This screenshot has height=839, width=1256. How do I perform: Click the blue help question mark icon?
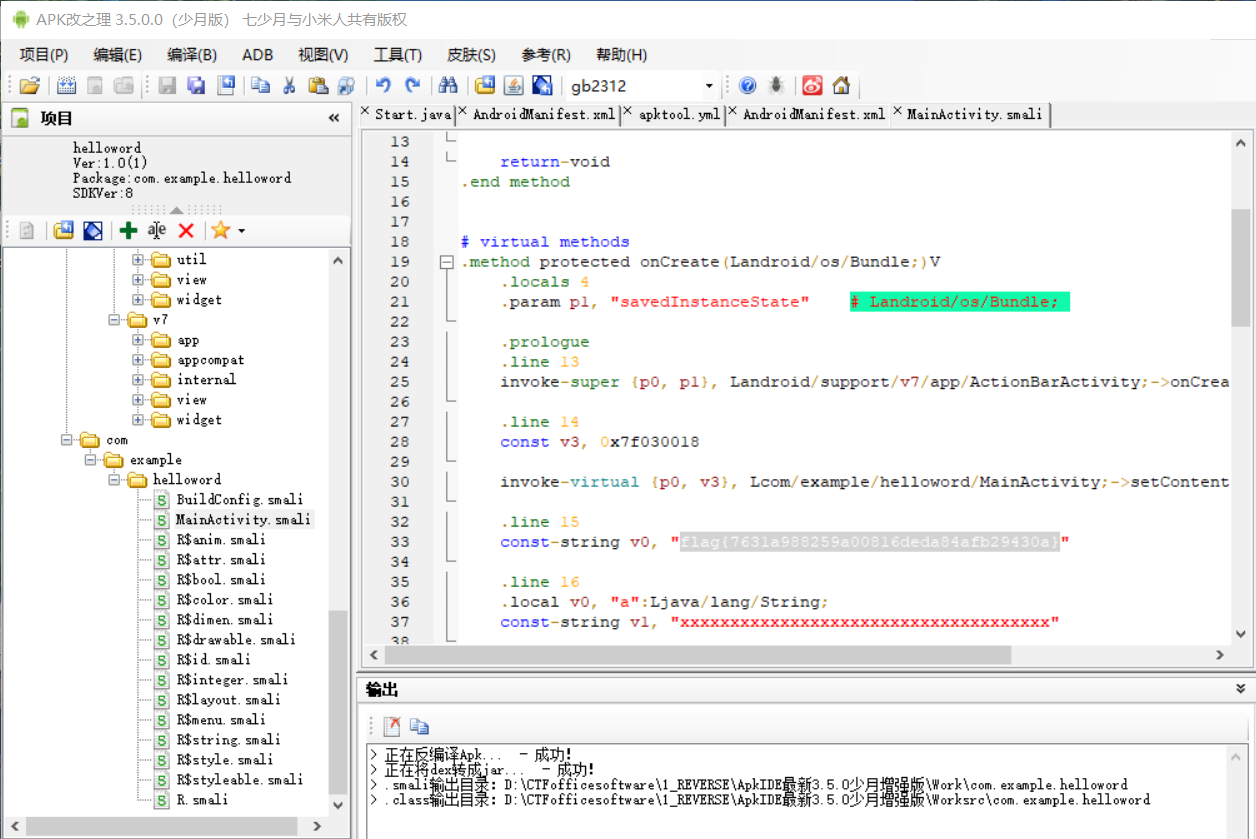[x=747, y=86]
